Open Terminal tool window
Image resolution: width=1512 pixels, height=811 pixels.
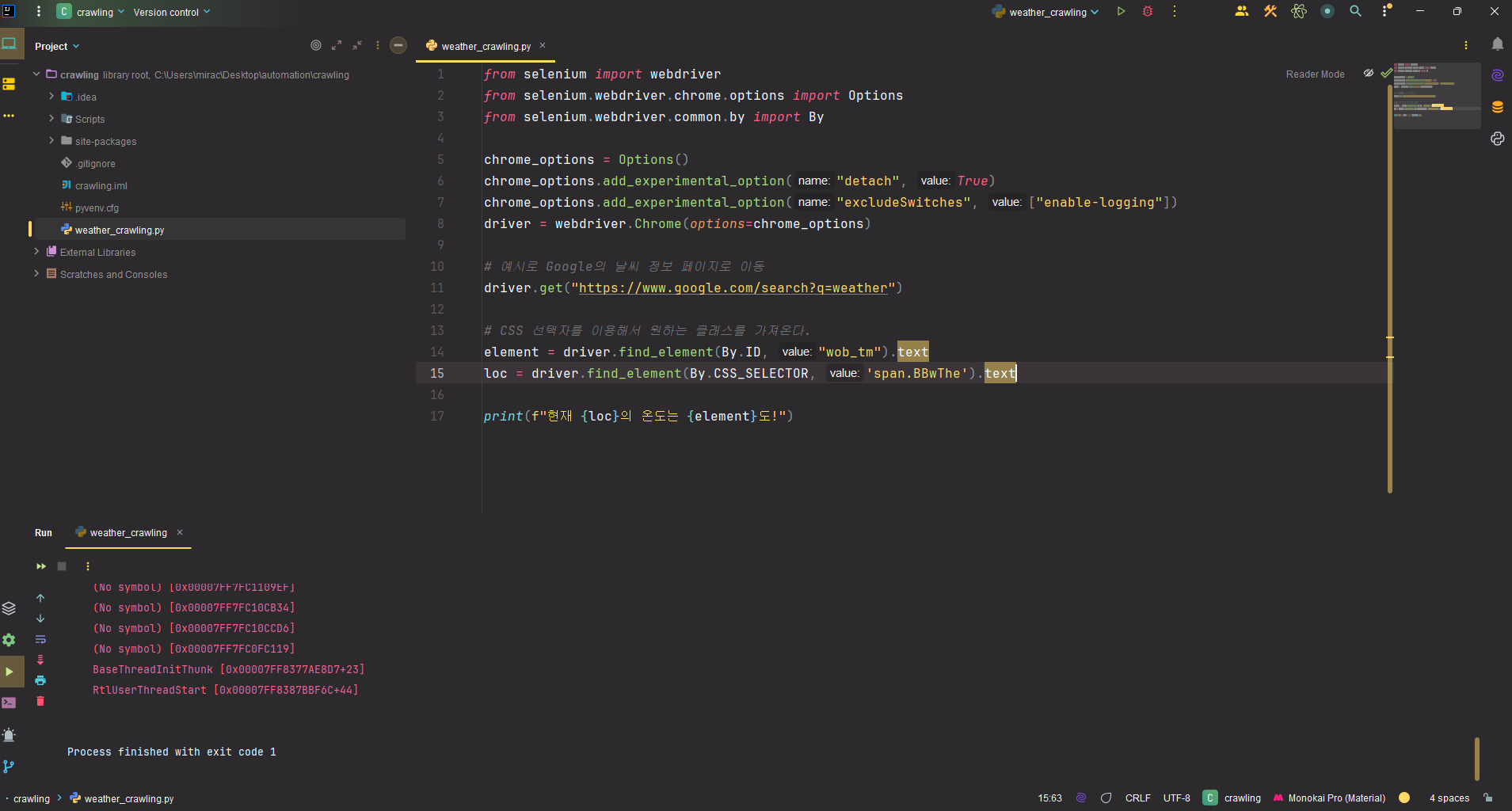[9, 703]
